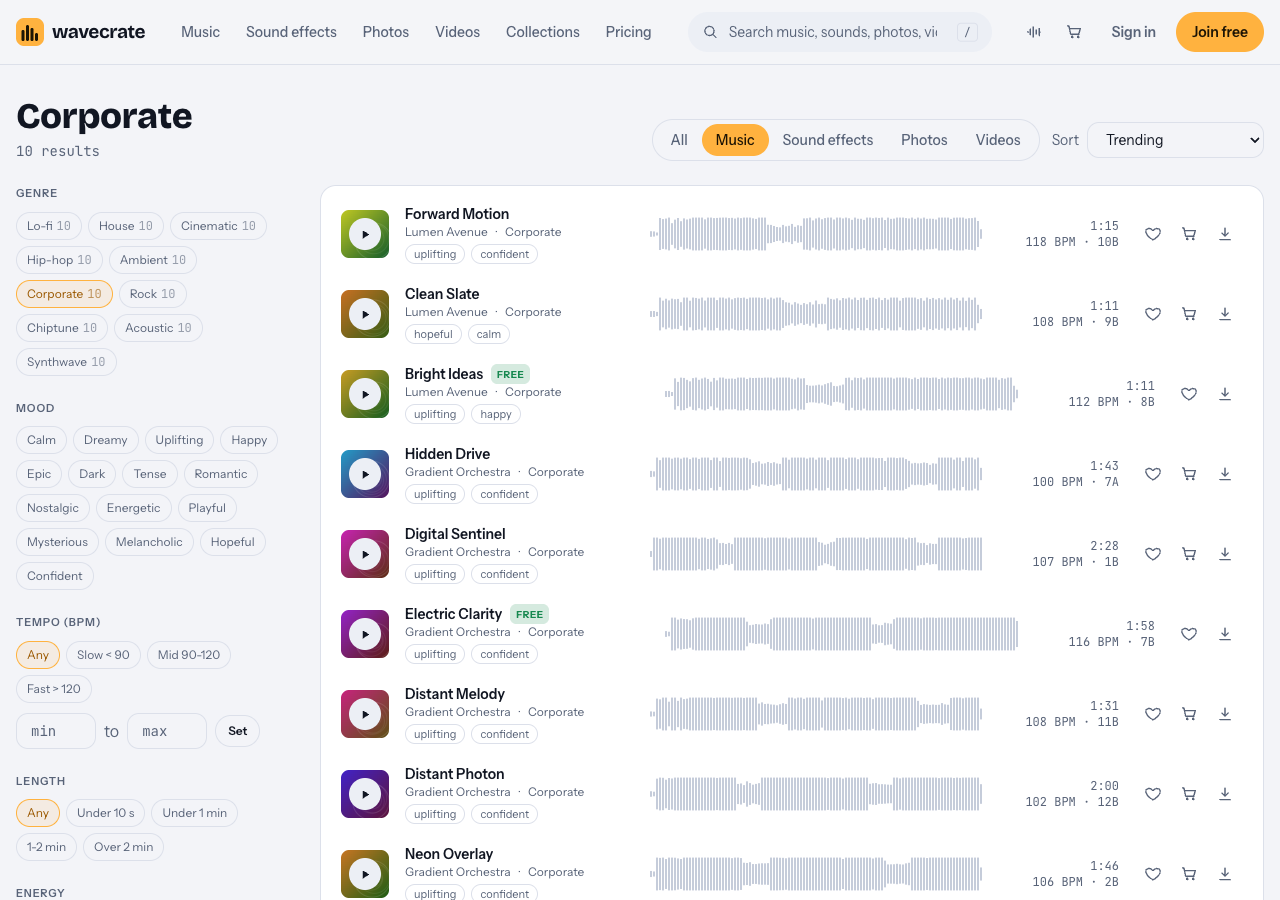Image resolution: width=1280 pixels, height=900 pixels.
Task: Add Clean Slate to cart
Action: tap(1189, 314)
